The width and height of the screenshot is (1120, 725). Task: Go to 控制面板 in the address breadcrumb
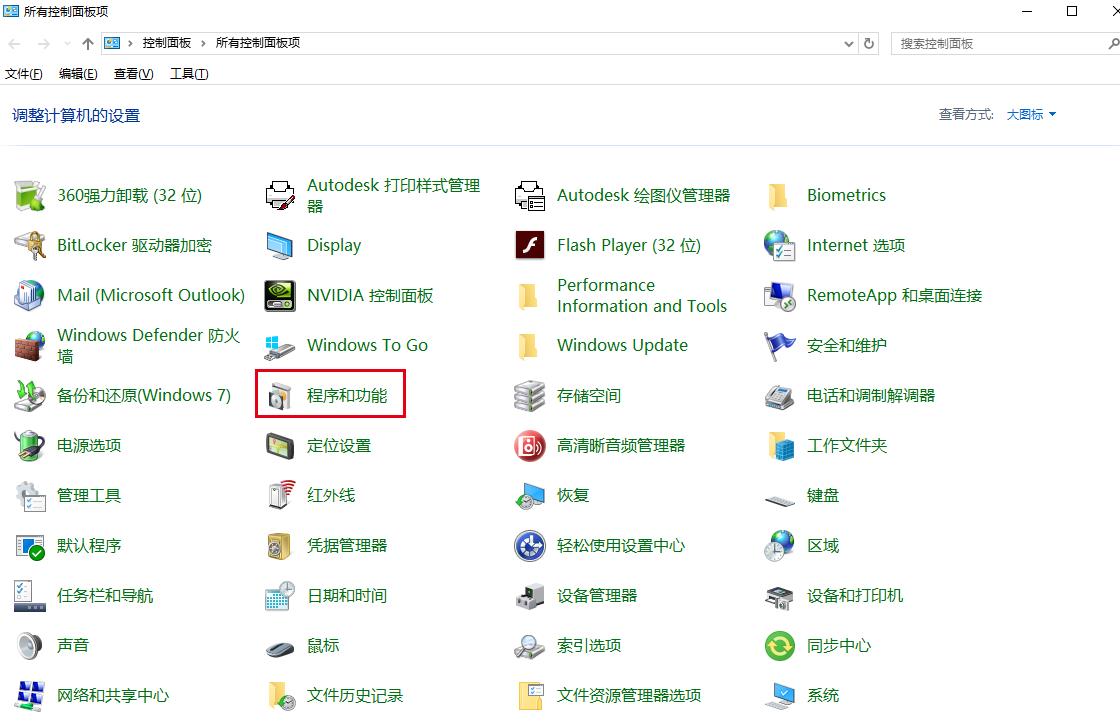click(x=166, y=43)
